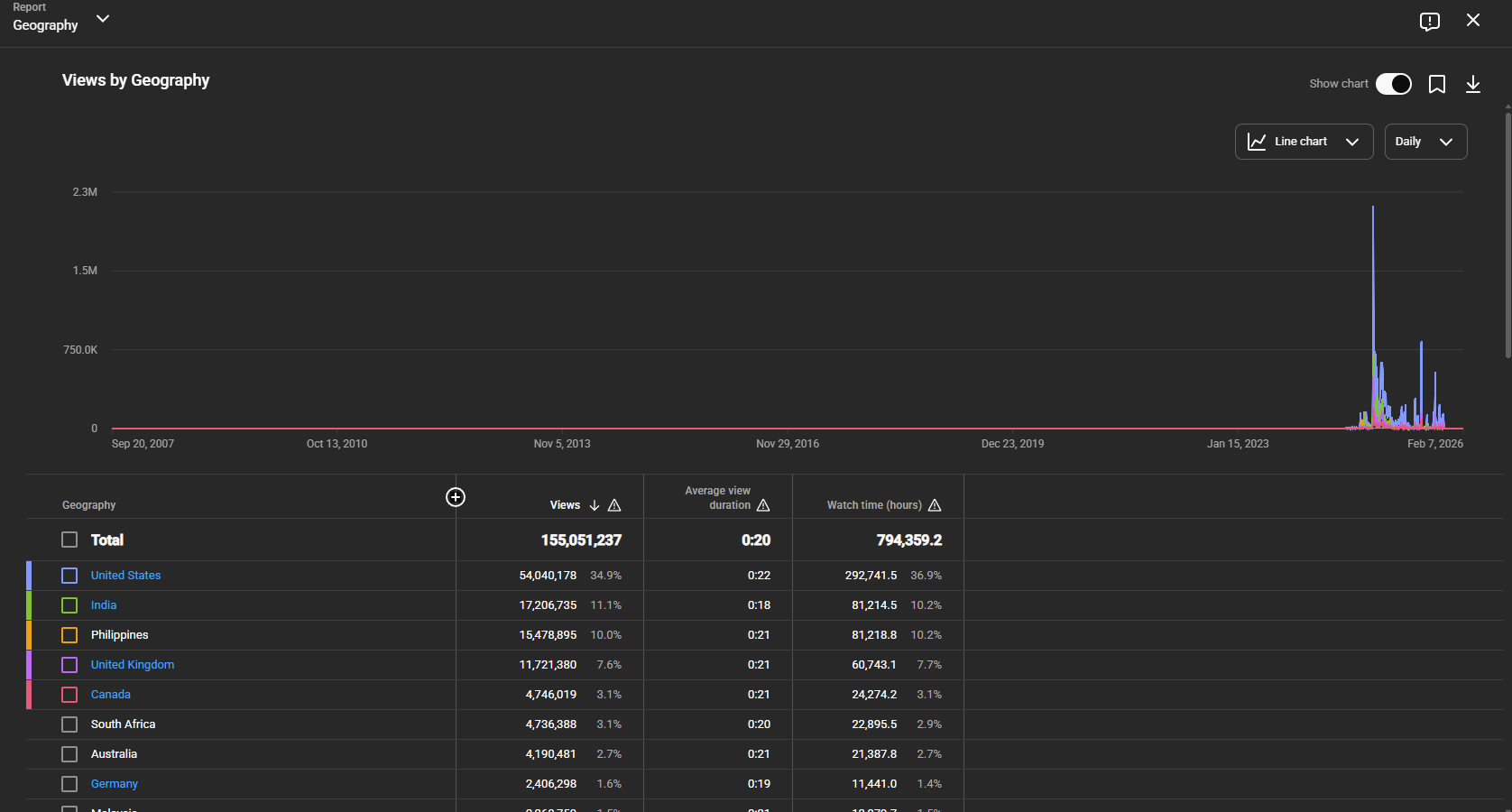The image size is (1512, 812).
Task: Check the Total row checkbox
Action: pos(69,540)
